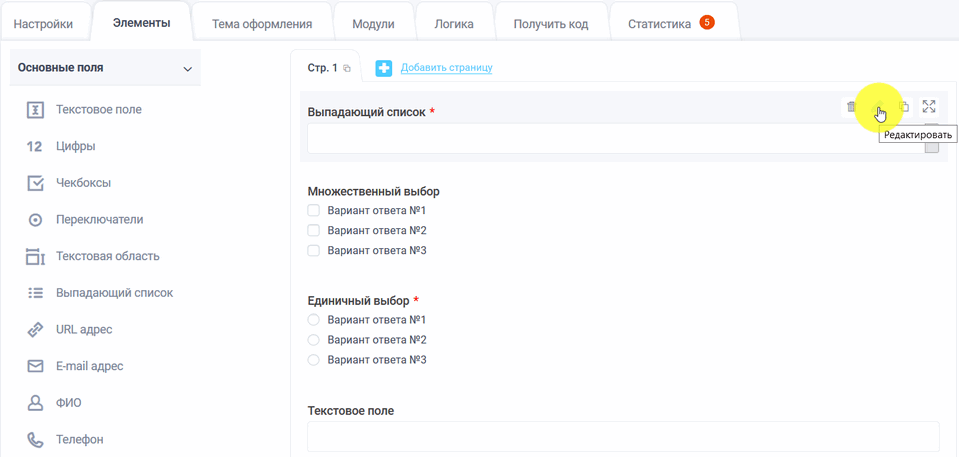Screen dimensions: 959x457
Task: Click the URL адрес sidebar label
Action: (84, 330)
